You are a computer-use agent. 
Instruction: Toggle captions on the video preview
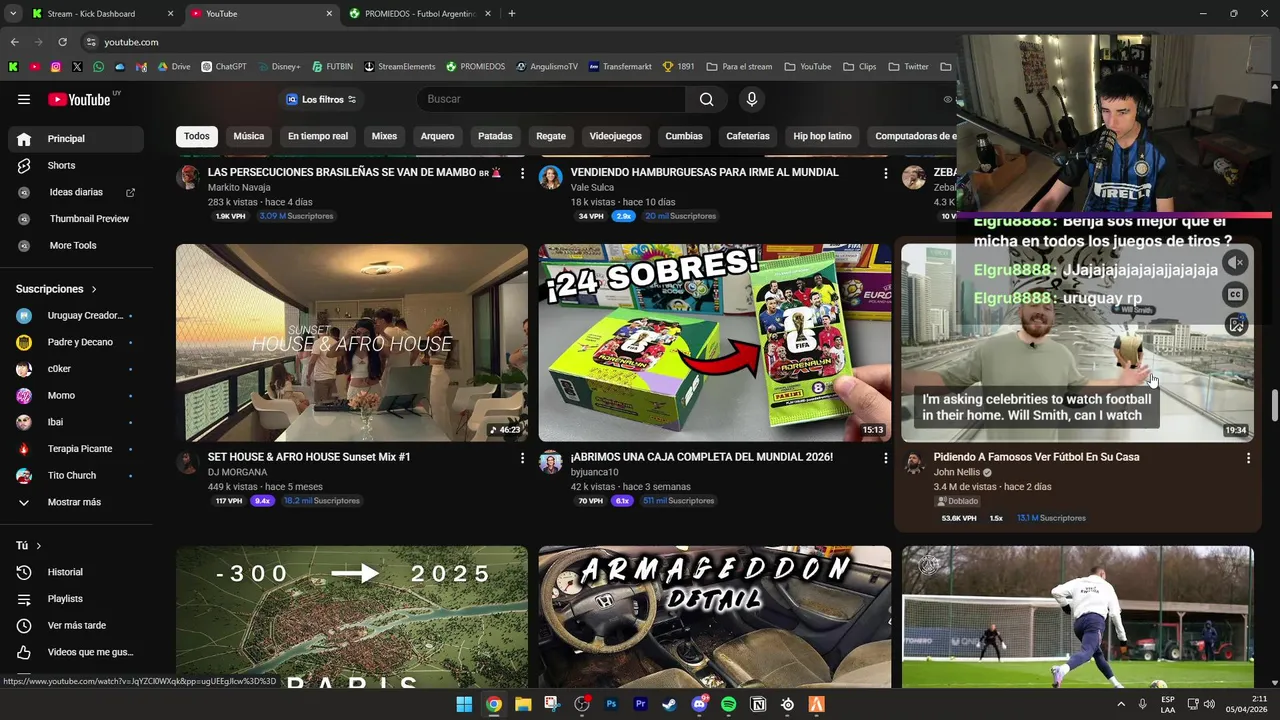(x=1236, y=294)
